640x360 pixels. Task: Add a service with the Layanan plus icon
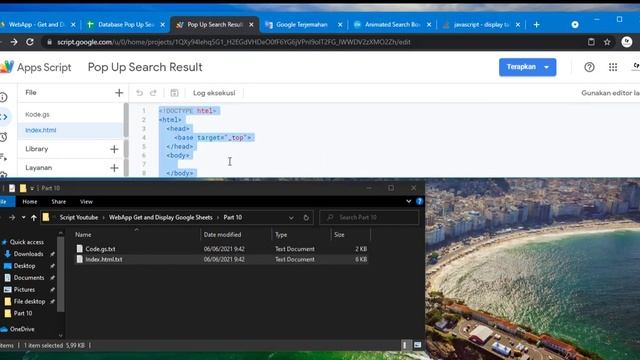coord(114,168)
